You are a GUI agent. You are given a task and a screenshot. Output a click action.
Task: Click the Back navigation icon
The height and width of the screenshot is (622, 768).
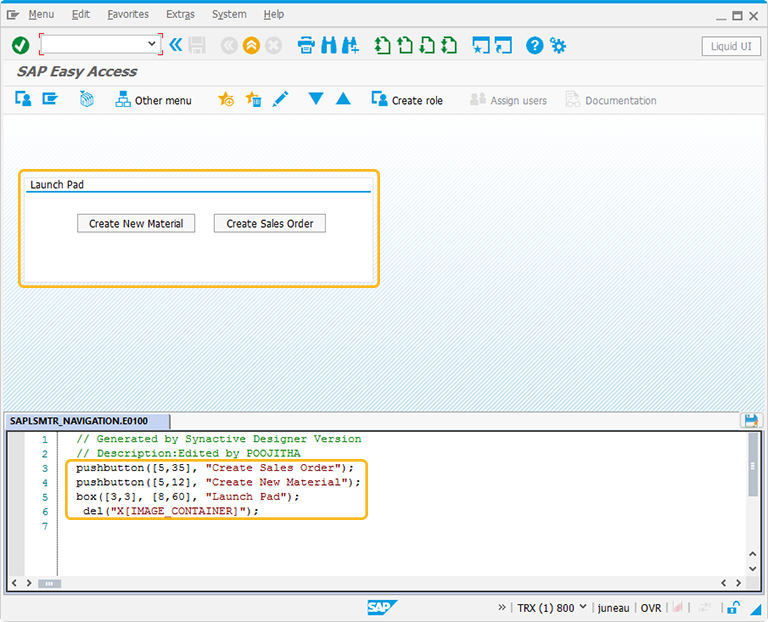pos(229,46)
